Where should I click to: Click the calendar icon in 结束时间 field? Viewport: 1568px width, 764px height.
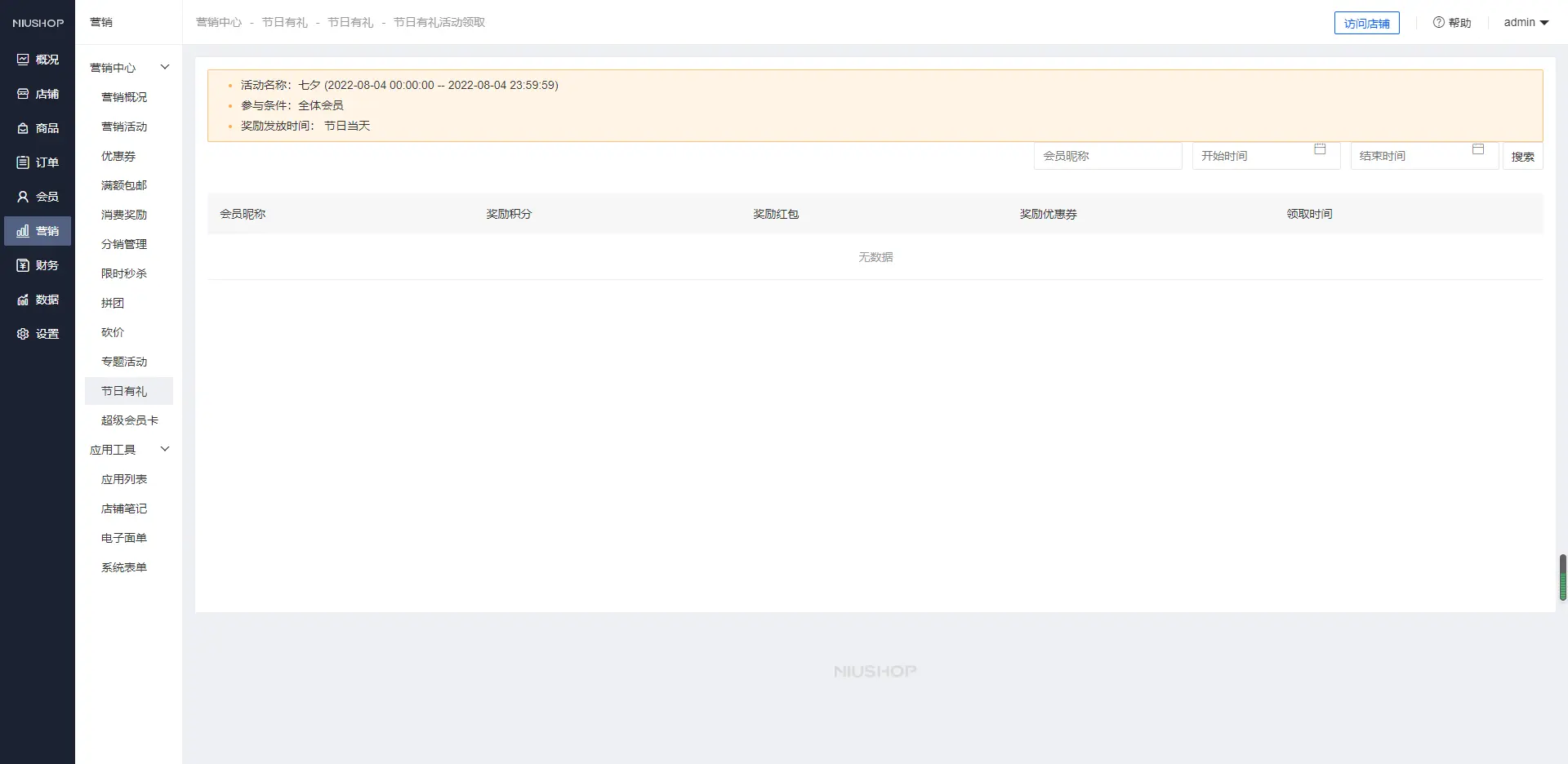click(x=1478, y=149)
